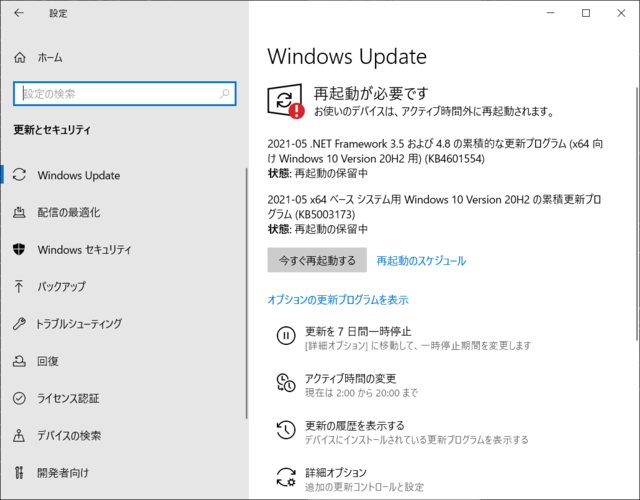Click 現在は 2:00 から 20:00 まで text

[x=361, y=393]
